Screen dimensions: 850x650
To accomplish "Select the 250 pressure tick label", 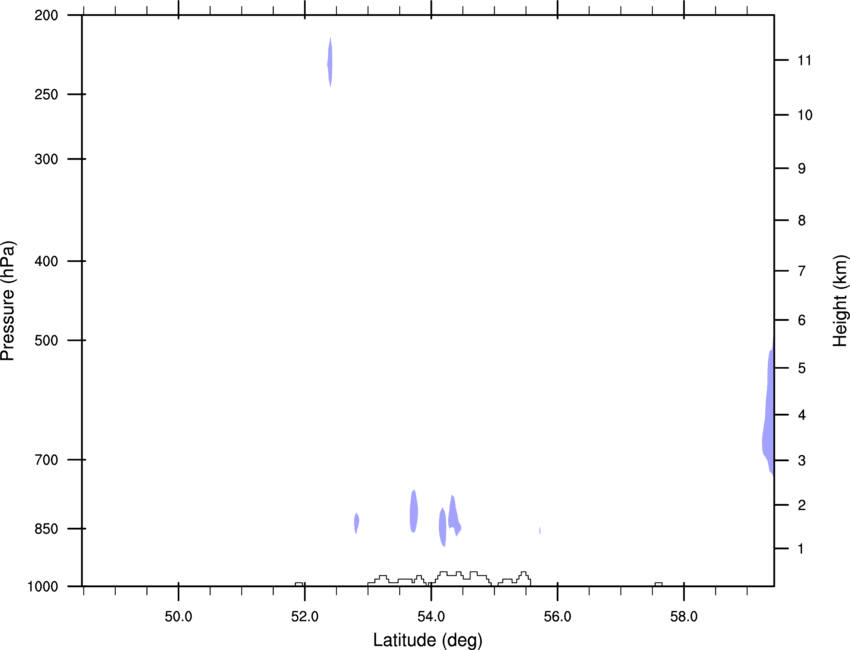I will (46, 94).
